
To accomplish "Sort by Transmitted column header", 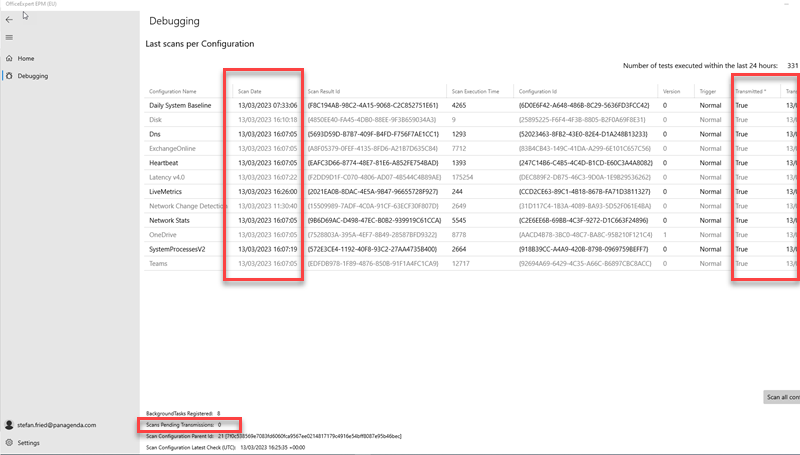I will click(x=751, y=91).
